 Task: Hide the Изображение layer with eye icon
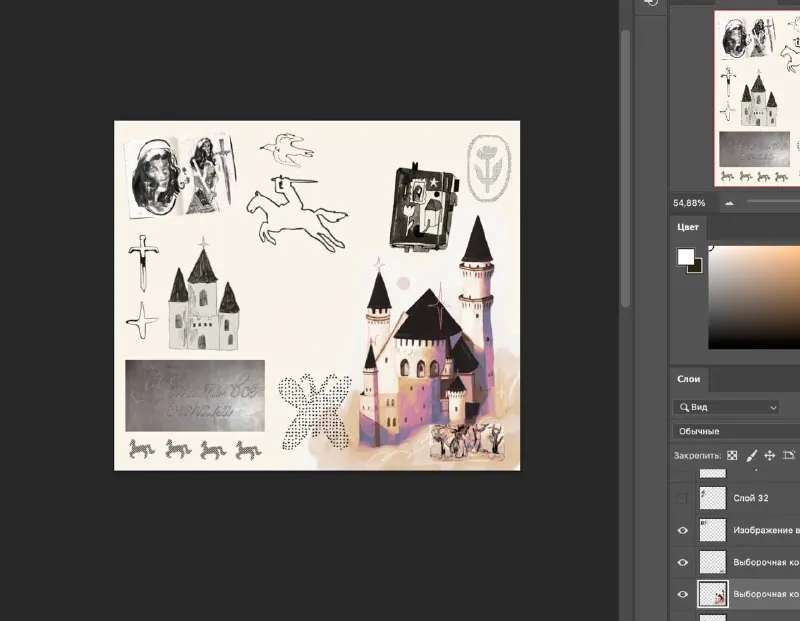(x=682, y=530)
